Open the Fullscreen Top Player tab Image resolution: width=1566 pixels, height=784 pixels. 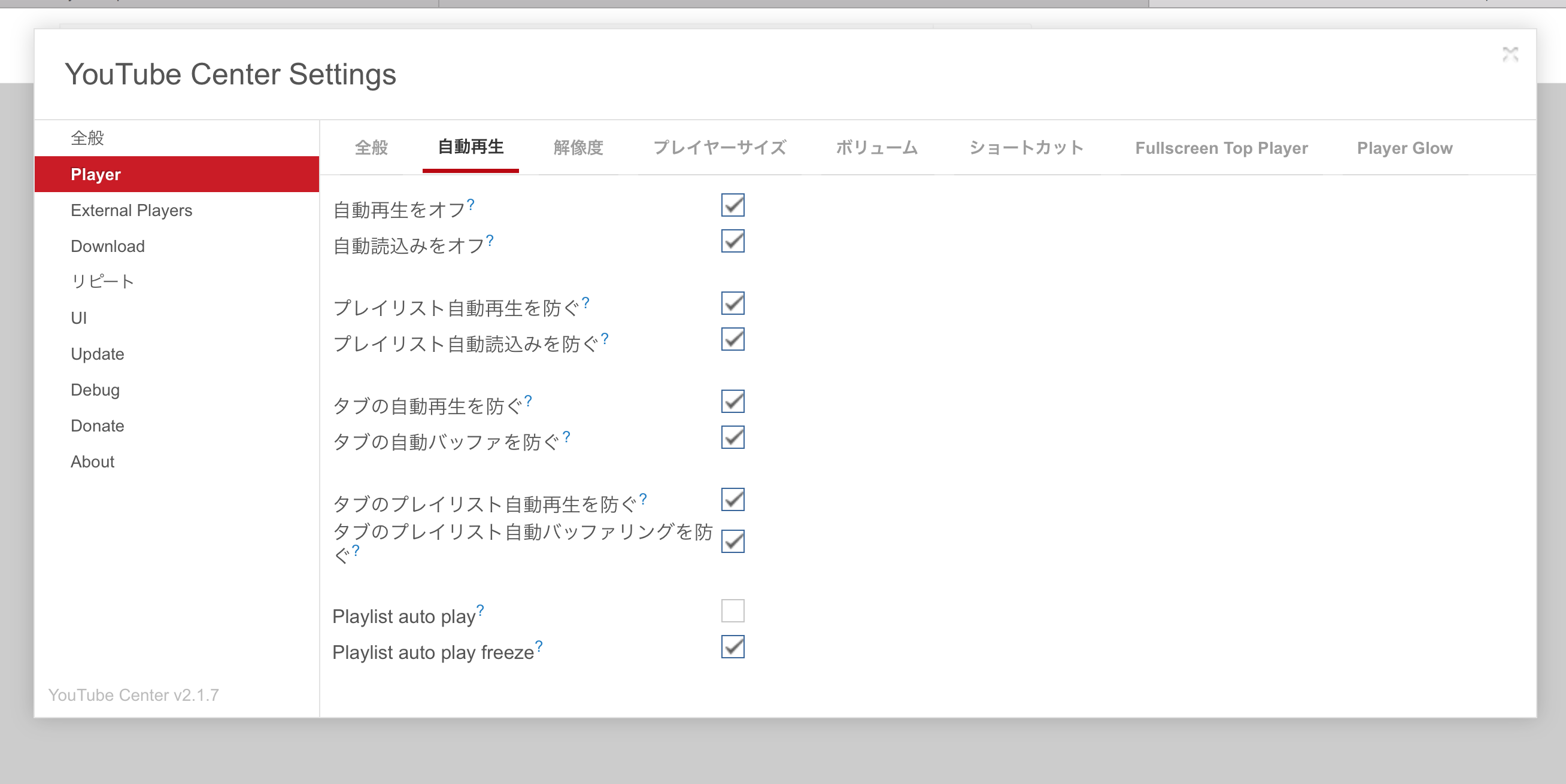(1221, 148)
